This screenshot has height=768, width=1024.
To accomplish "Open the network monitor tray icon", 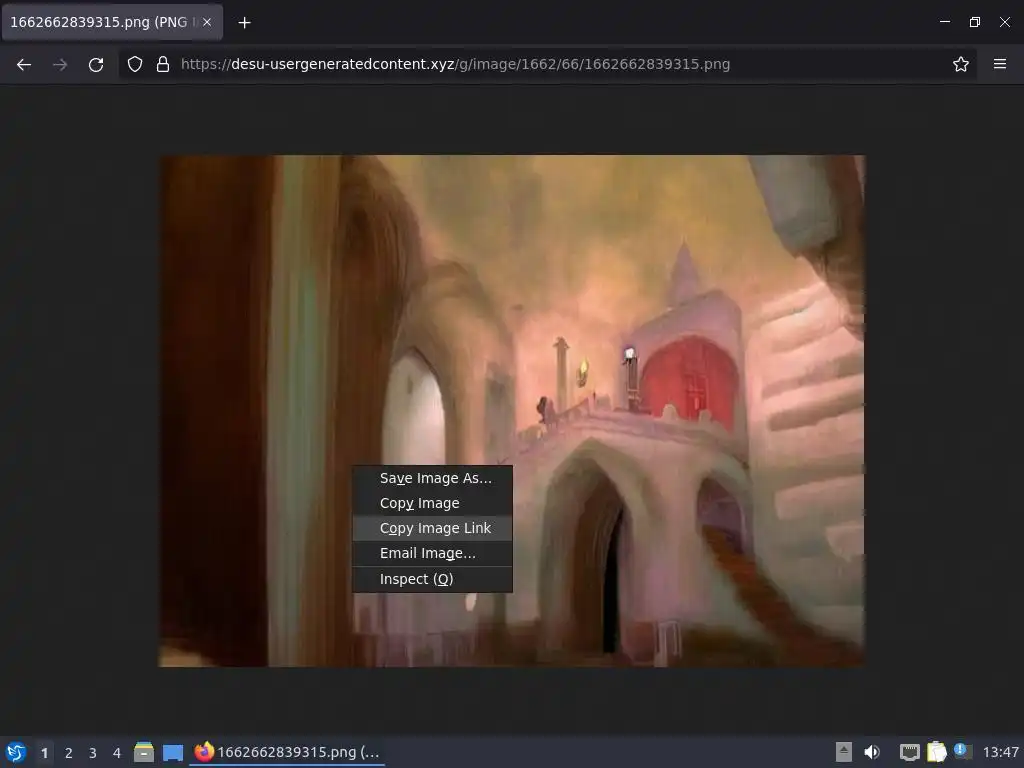I will point(910,752).
